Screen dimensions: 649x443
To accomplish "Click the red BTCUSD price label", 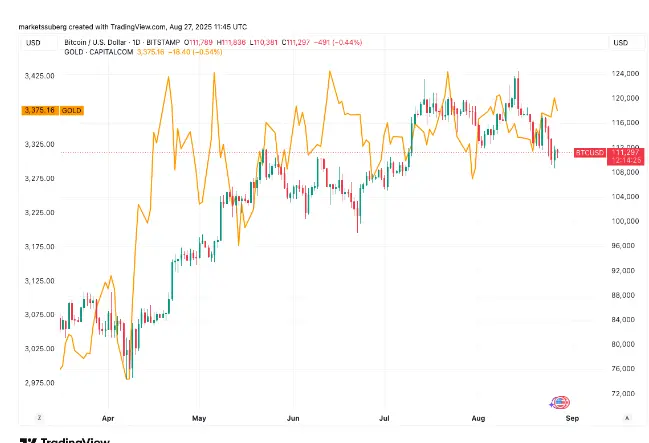I will click(590, 153).
